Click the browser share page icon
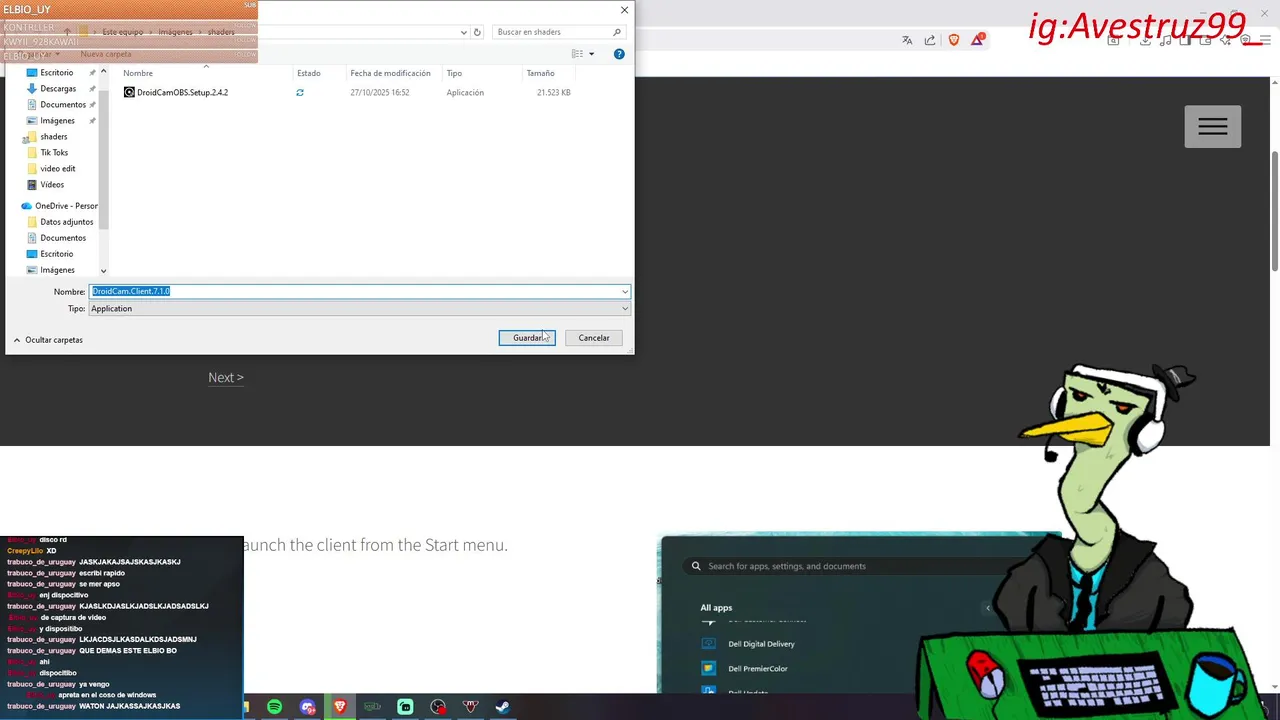Screen dimensions: 1280x720 click(x=930, y=40)
